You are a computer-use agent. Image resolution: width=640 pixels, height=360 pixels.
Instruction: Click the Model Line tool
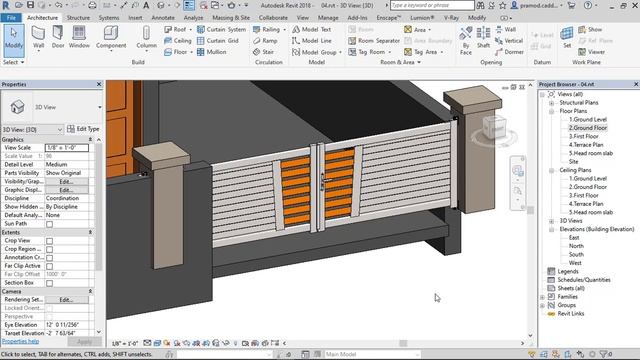pos(311,40)
